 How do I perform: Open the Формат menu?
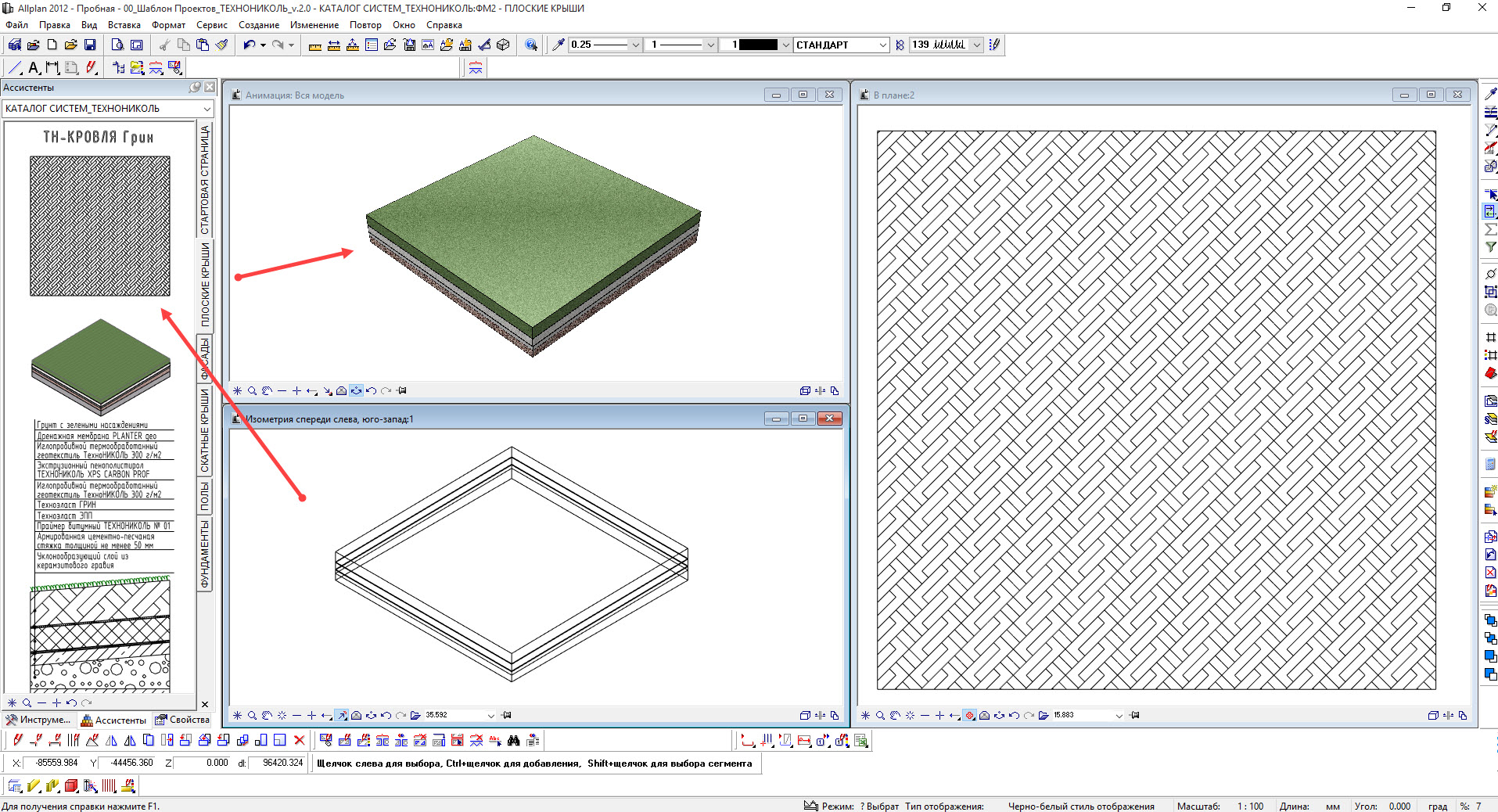click(168, 25)
